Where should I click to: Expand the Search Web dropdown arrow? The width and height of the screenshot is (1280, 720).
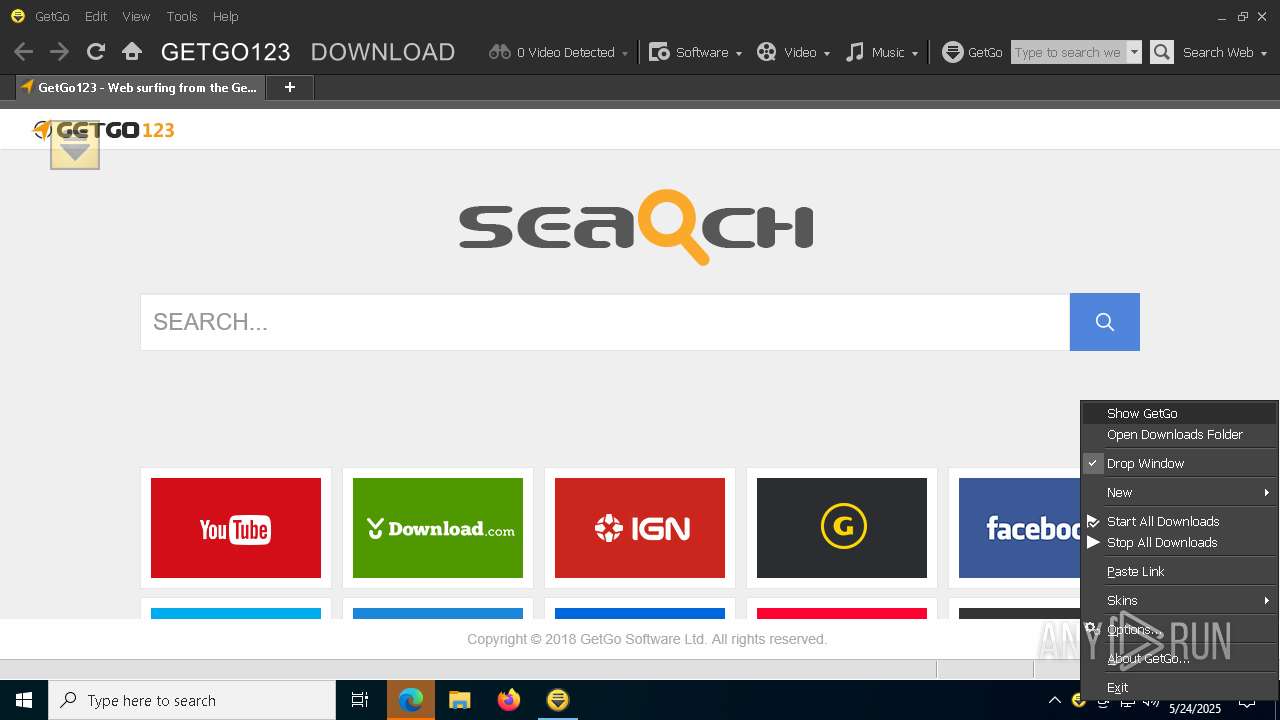pos(1264,53)
